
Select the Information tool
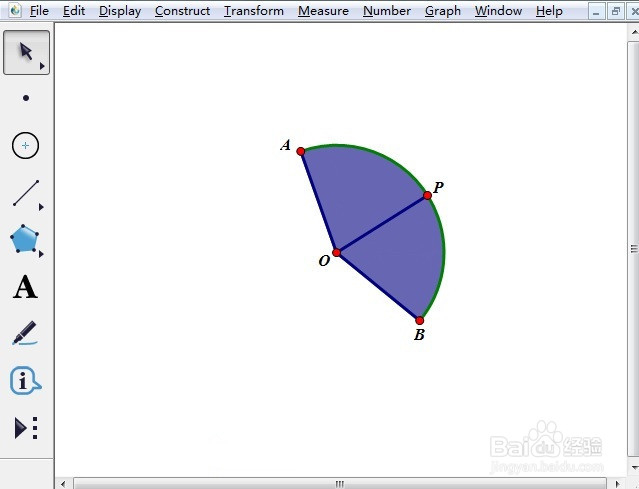[25, 381]
